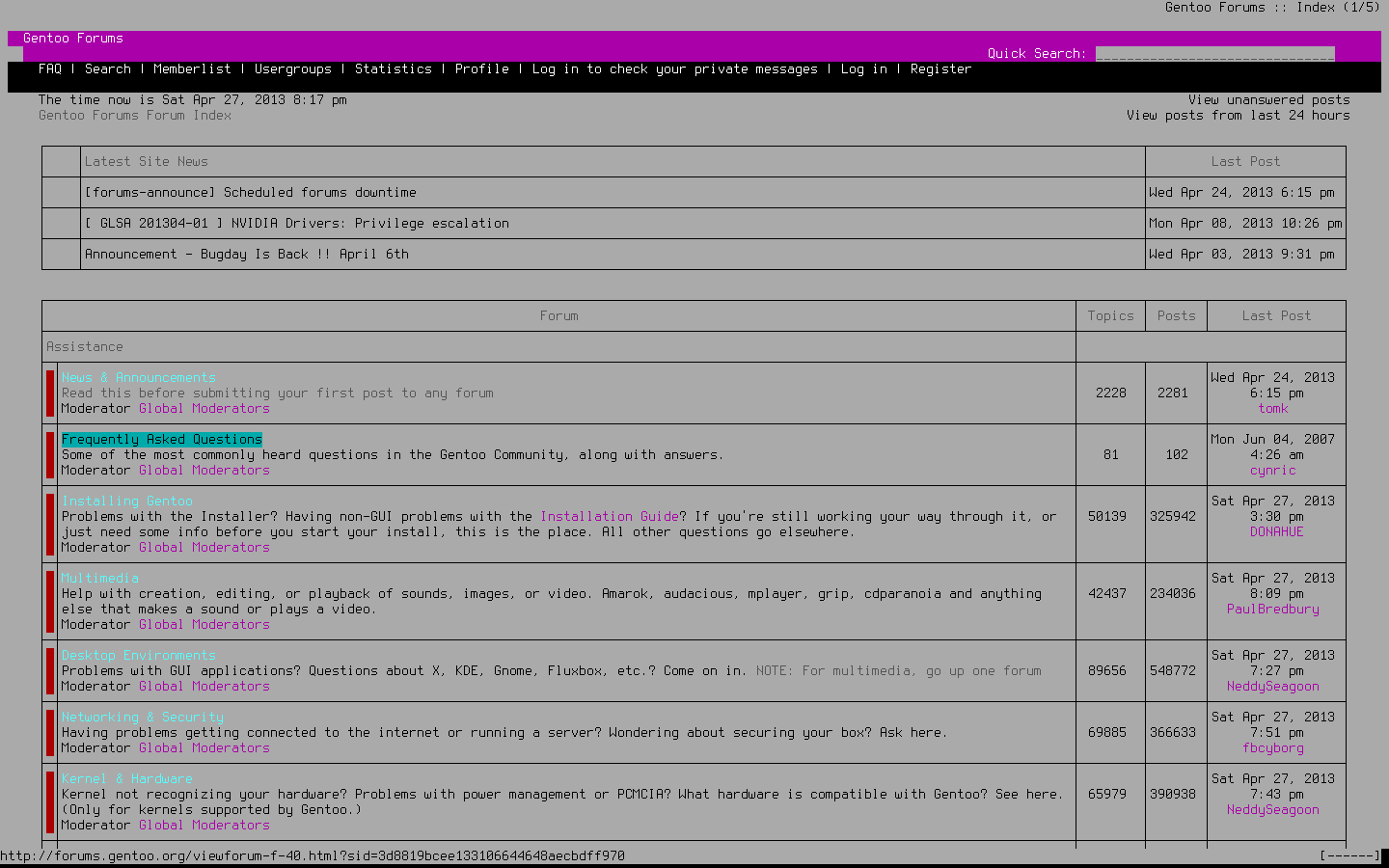Viewport: 1389px width, 868px height.
Task: Open View posts from last 24 hours
Action: pyautogui.click(x=1239, y=115)
